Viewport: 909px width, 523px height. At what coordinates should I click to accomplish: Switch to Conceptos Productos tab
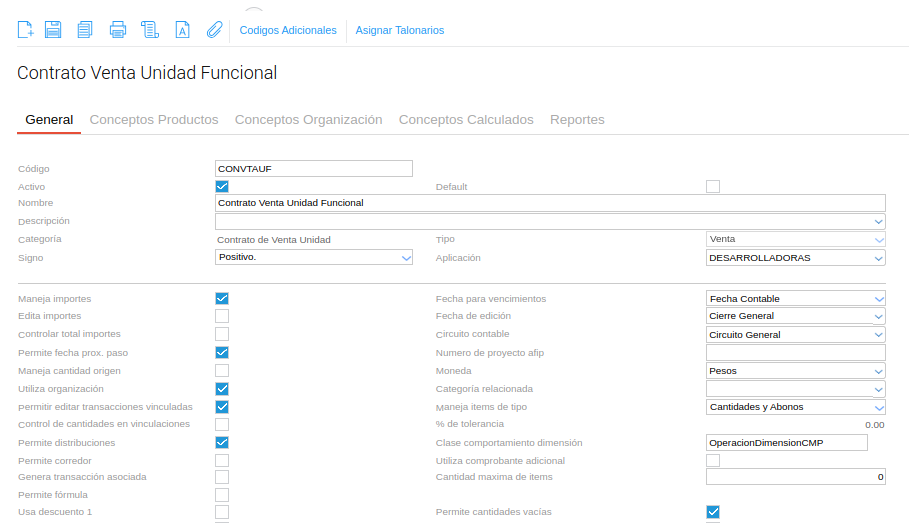tap(154, 120)
